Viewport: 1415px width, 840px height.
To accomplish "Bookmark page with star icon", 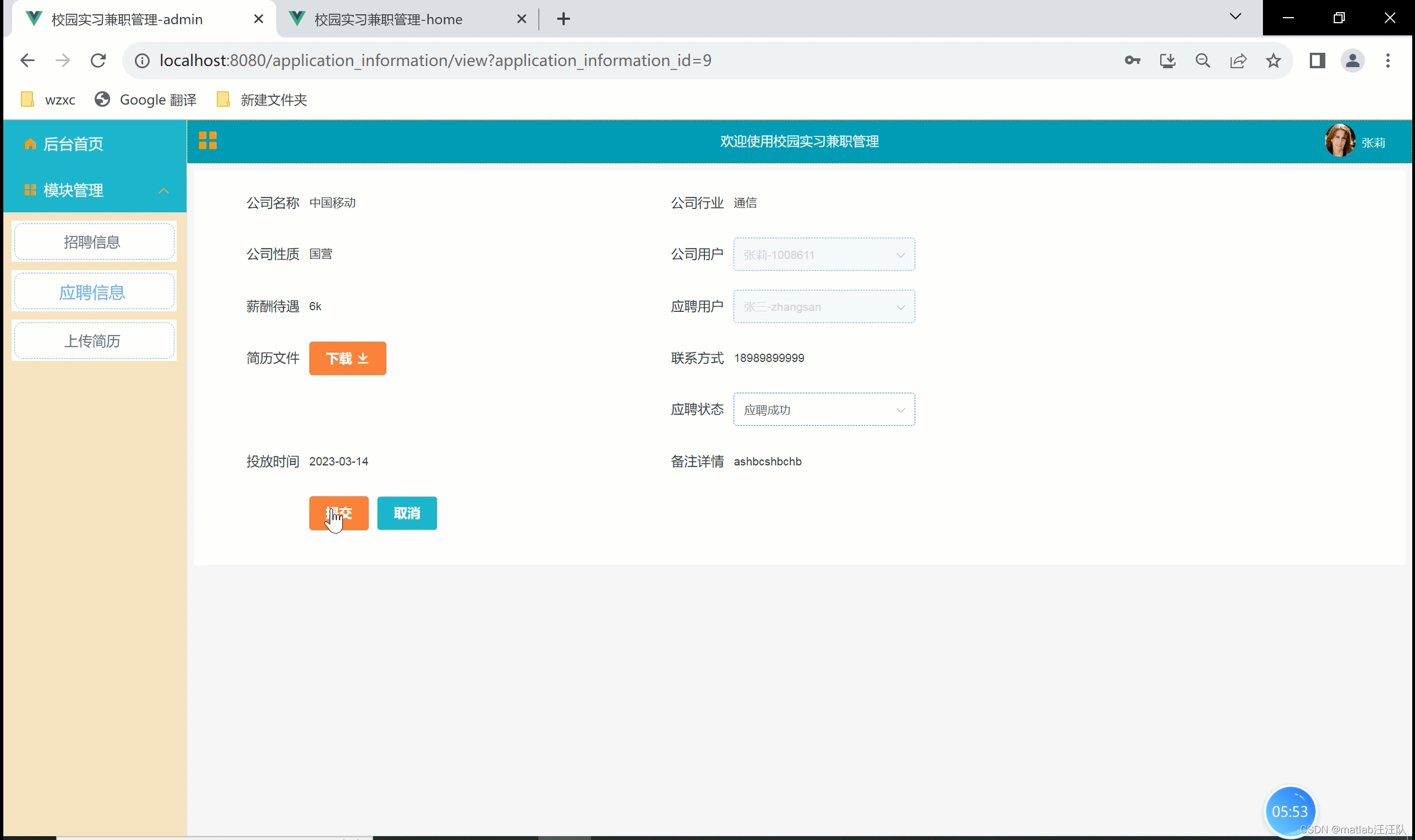I will [x=1273, y=61].
